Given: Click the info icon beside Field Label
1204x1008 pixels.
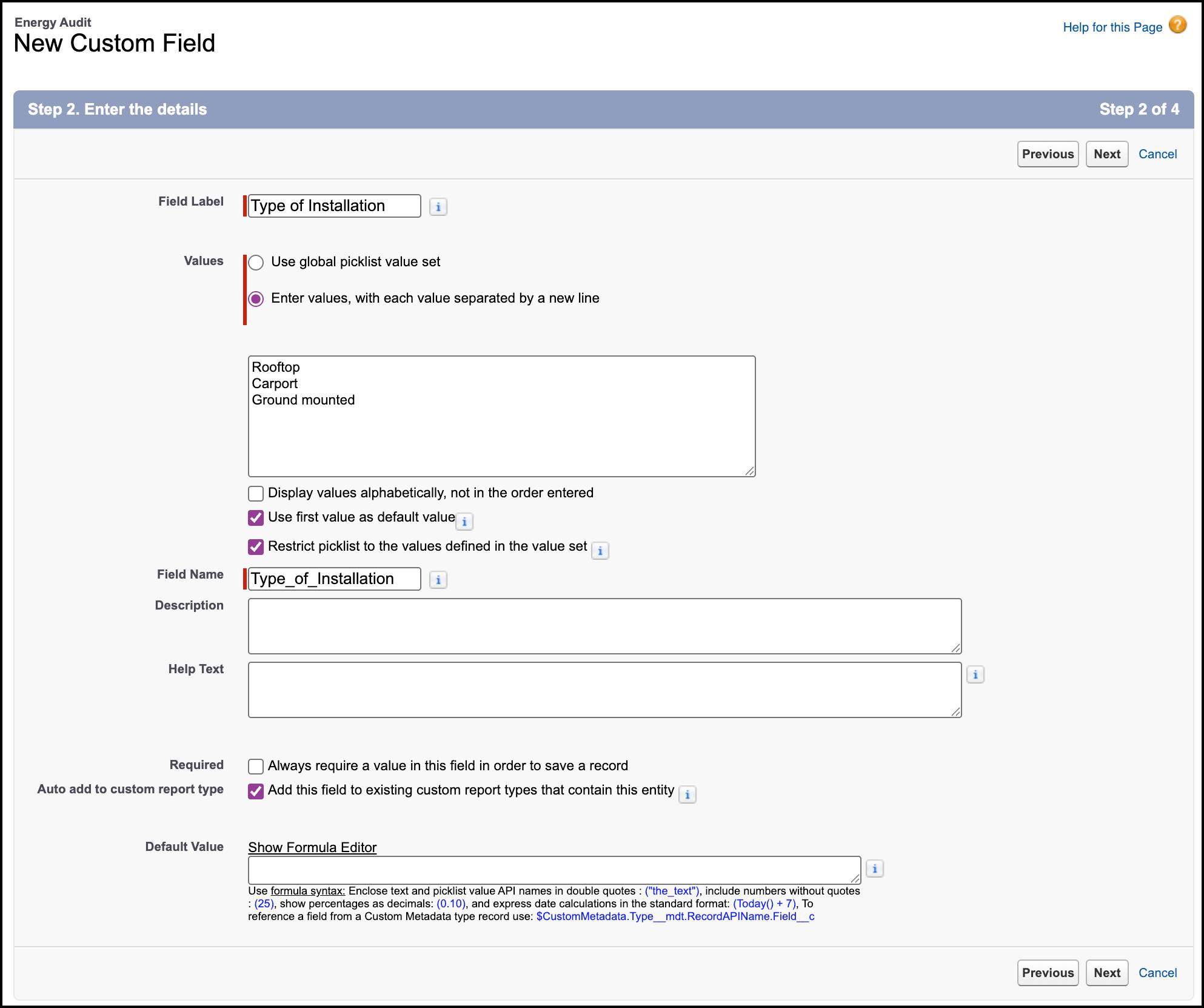Looking at the screenshot, I should tap(438, 207).
